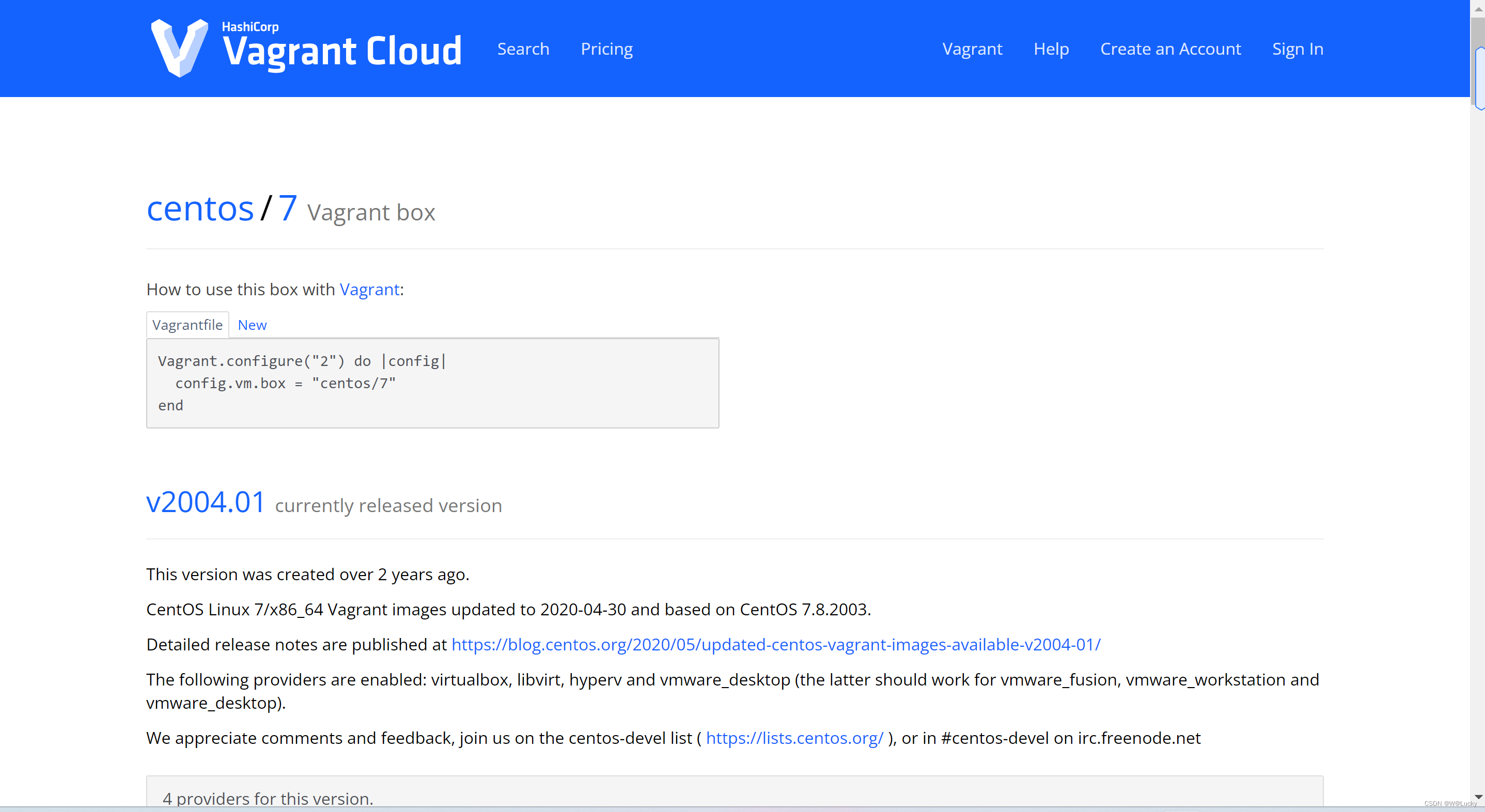Open the Help page
Image resolution: width=1485 pixels, height=812 pixels.
pyautogui.click(x=1051, y=49)
